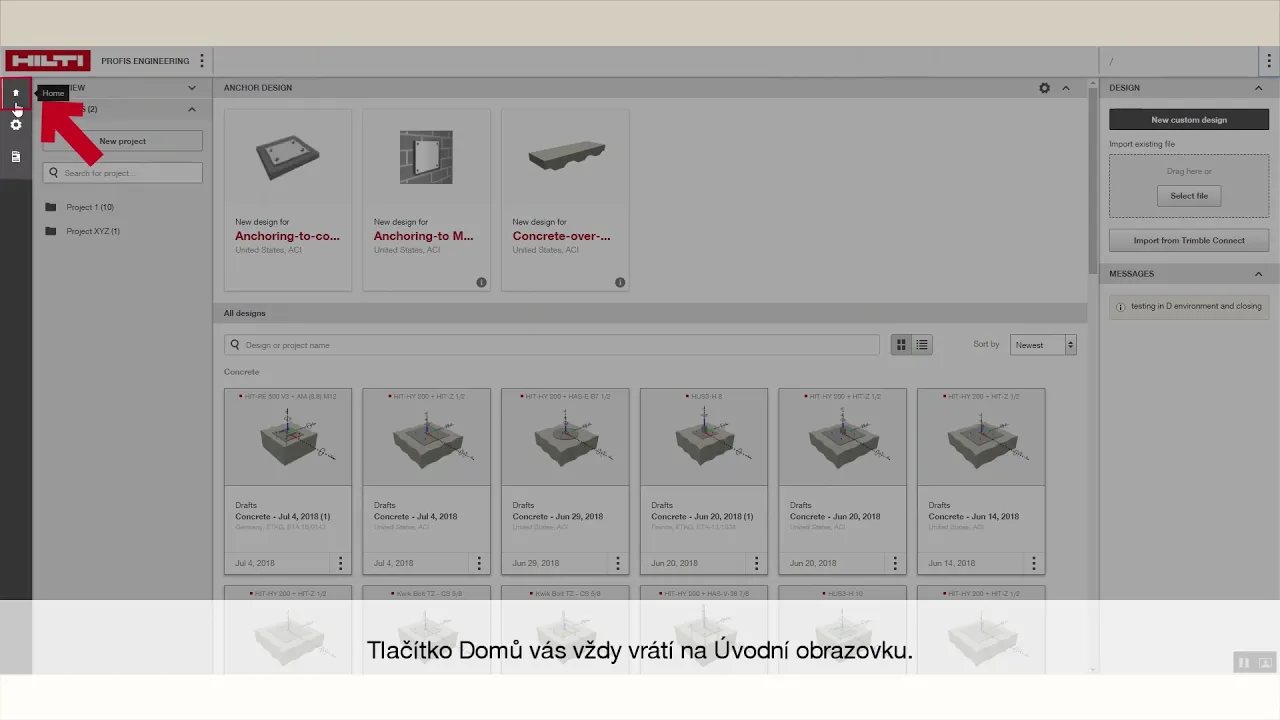This screenshot has width=1280, height=720.
Task: Click the info icon in the message
Action: pos(1120,307)
